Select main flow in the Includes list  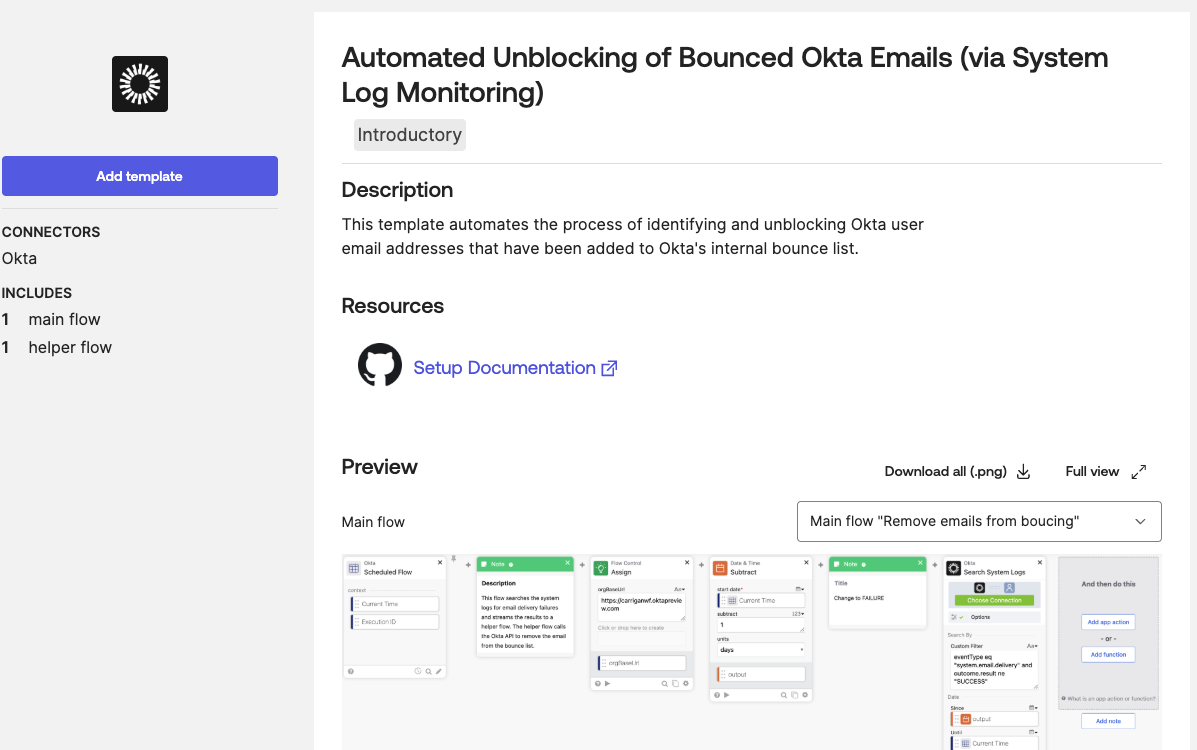click(x=65, y=319)
